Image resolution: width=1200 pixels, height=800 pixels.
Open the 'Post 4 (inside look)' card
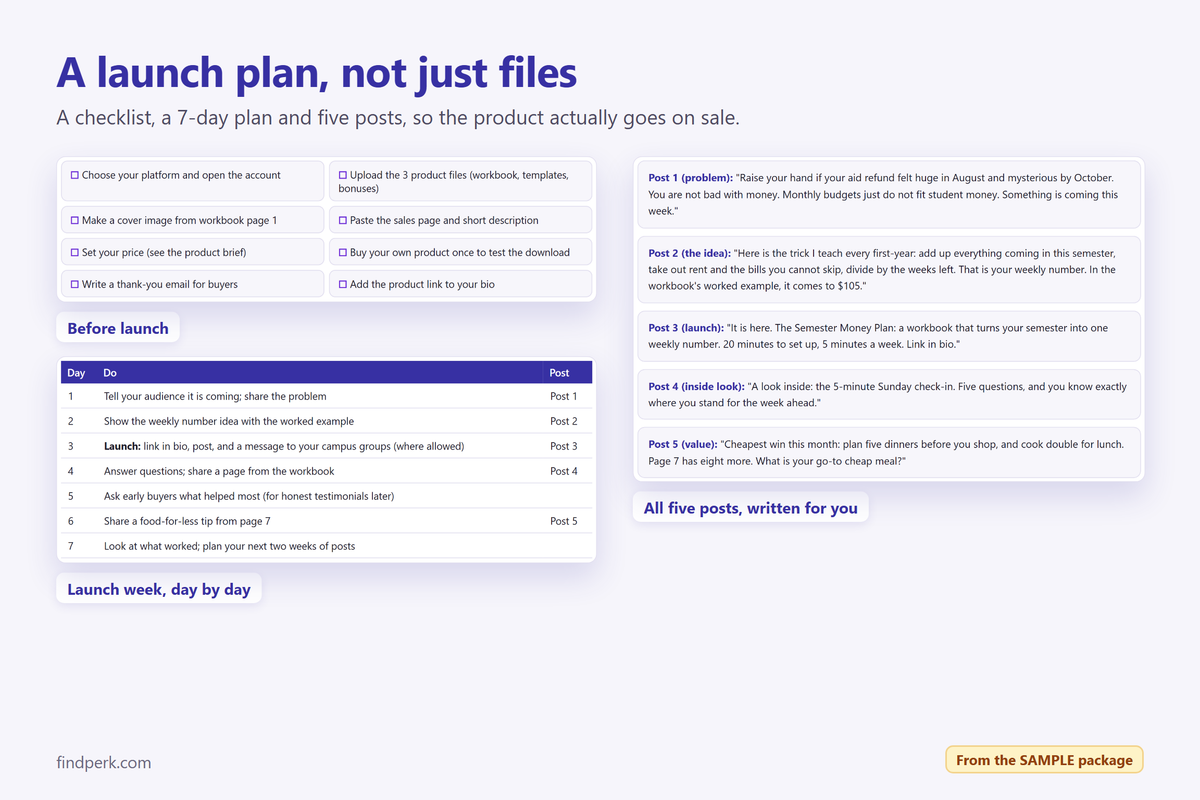(x=889, y=394)
